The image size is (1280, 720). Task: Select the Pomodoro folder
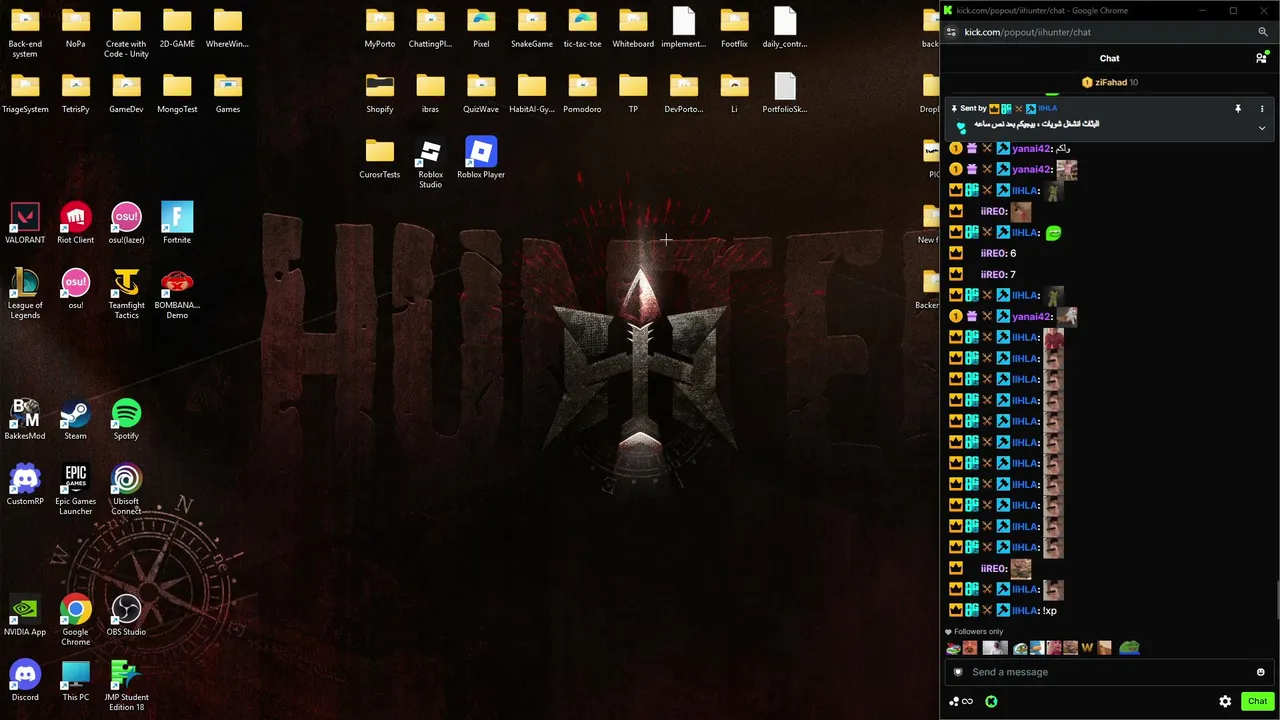[582, 93]
